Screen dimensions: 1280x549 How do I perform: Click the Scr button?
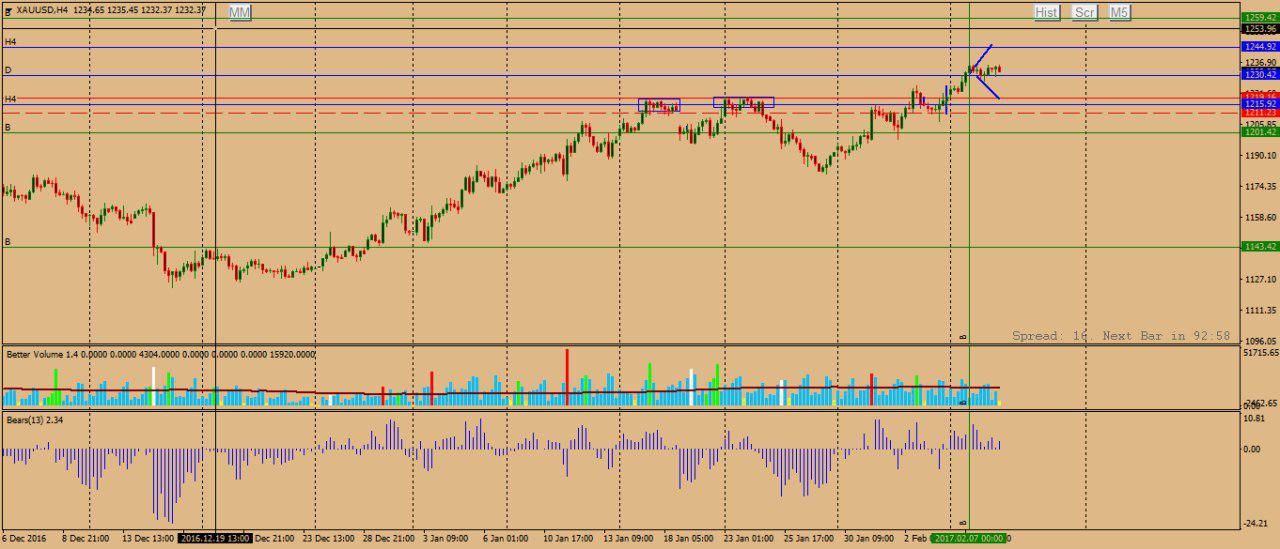(1084, 12)
